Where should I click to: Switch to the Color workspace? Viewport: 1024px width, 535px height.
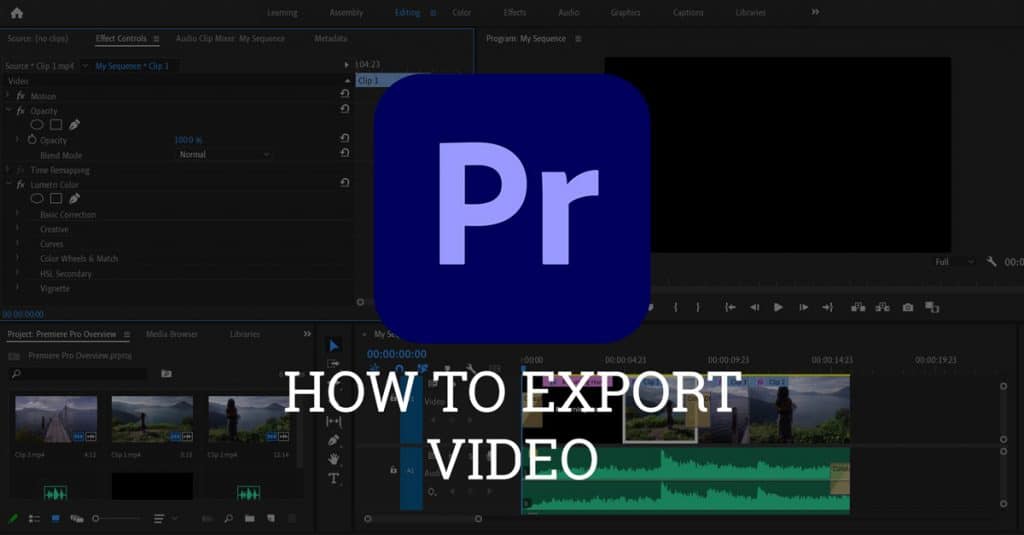coord(462,12)
